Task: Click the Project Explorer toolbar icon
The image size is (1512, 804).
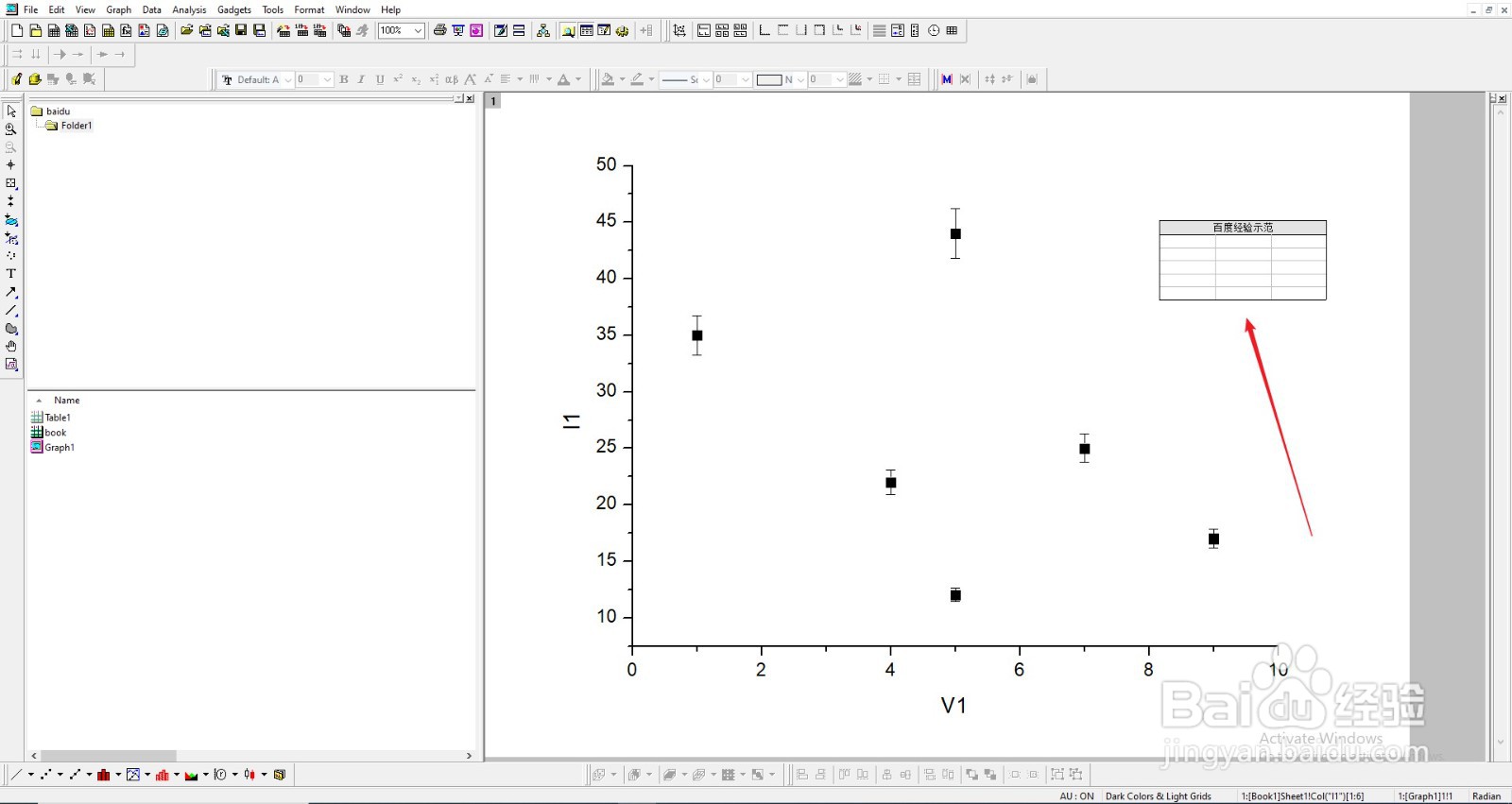Action: pyautogui.click(x=568, y=30)
